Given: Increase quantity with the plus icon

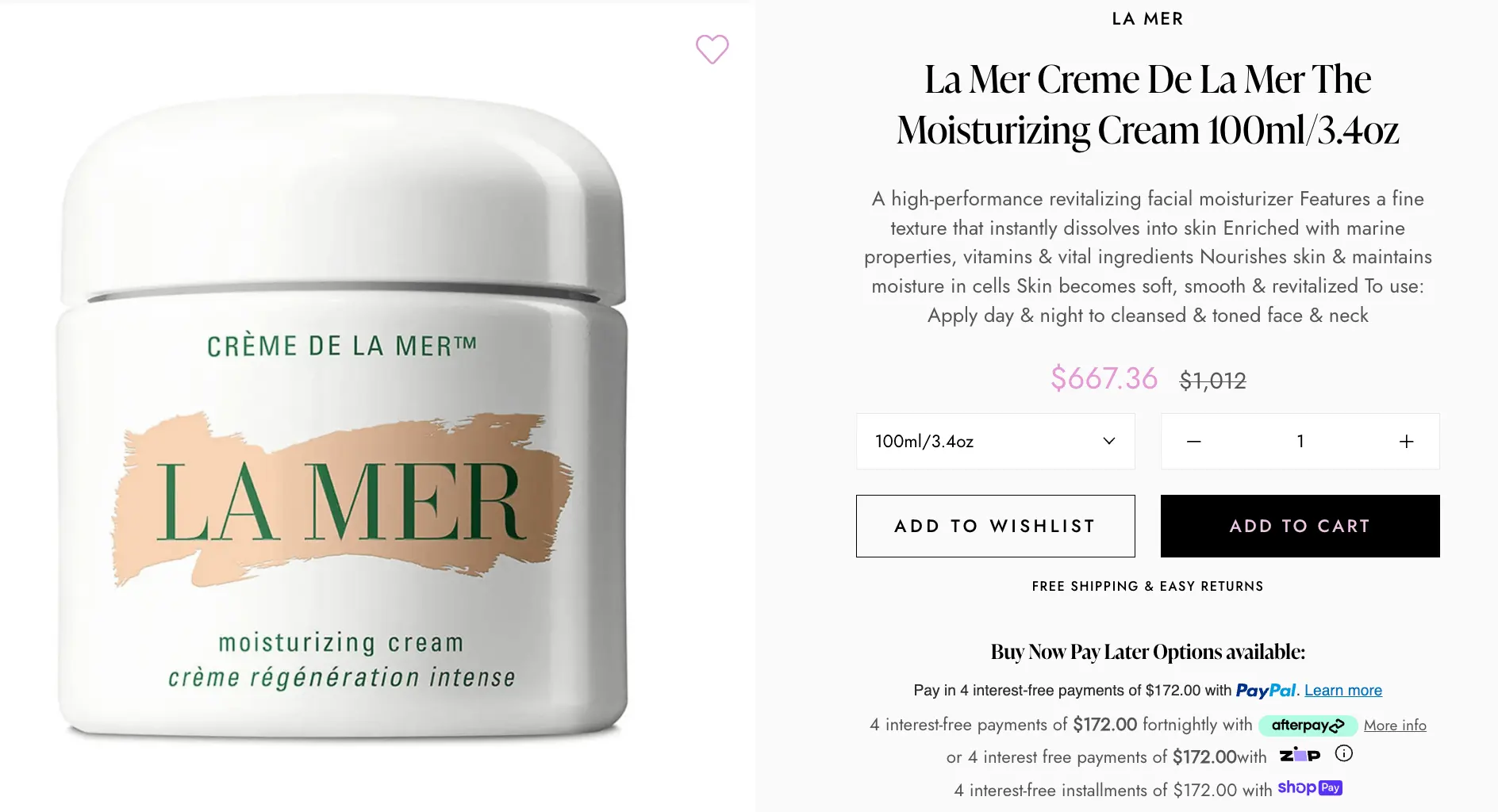Looking at the screenshot, I should point(1406,442).
